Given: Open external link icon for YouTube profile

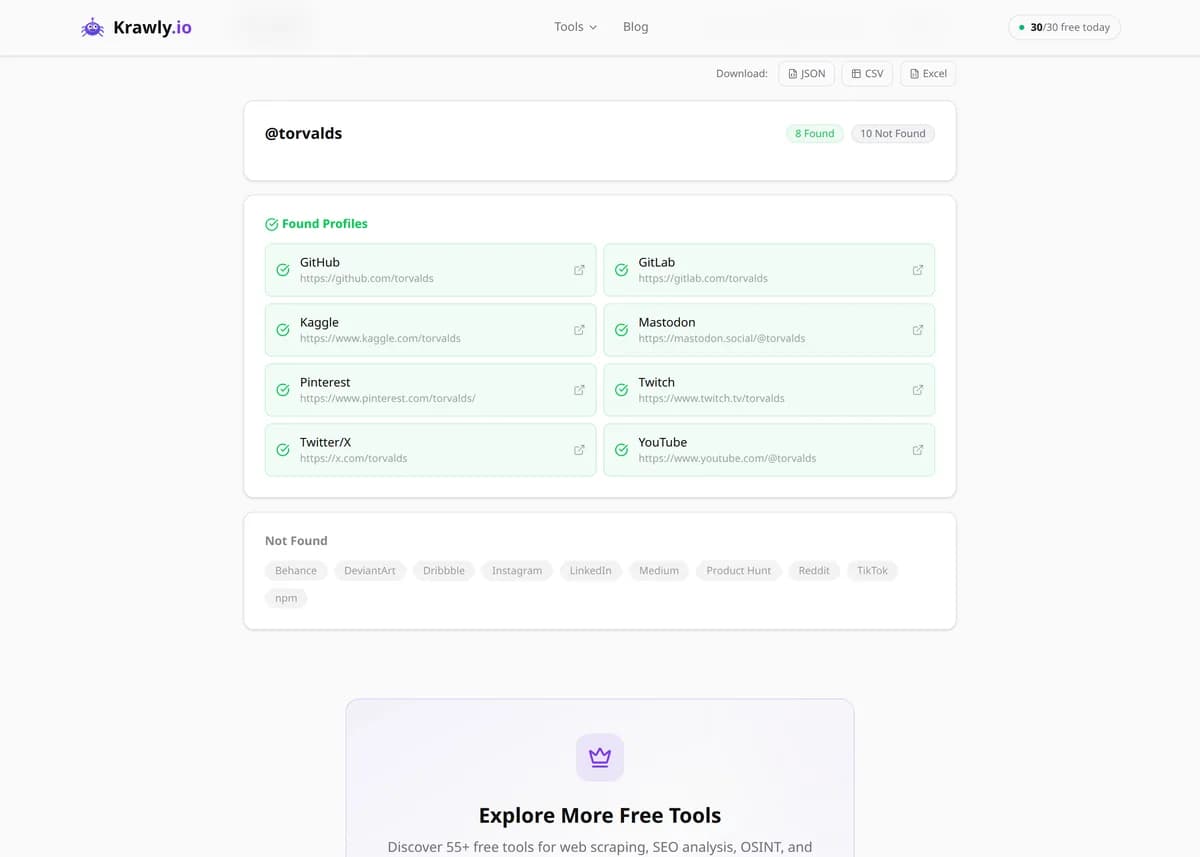Looking at the screenshot, I should point(918,450).
